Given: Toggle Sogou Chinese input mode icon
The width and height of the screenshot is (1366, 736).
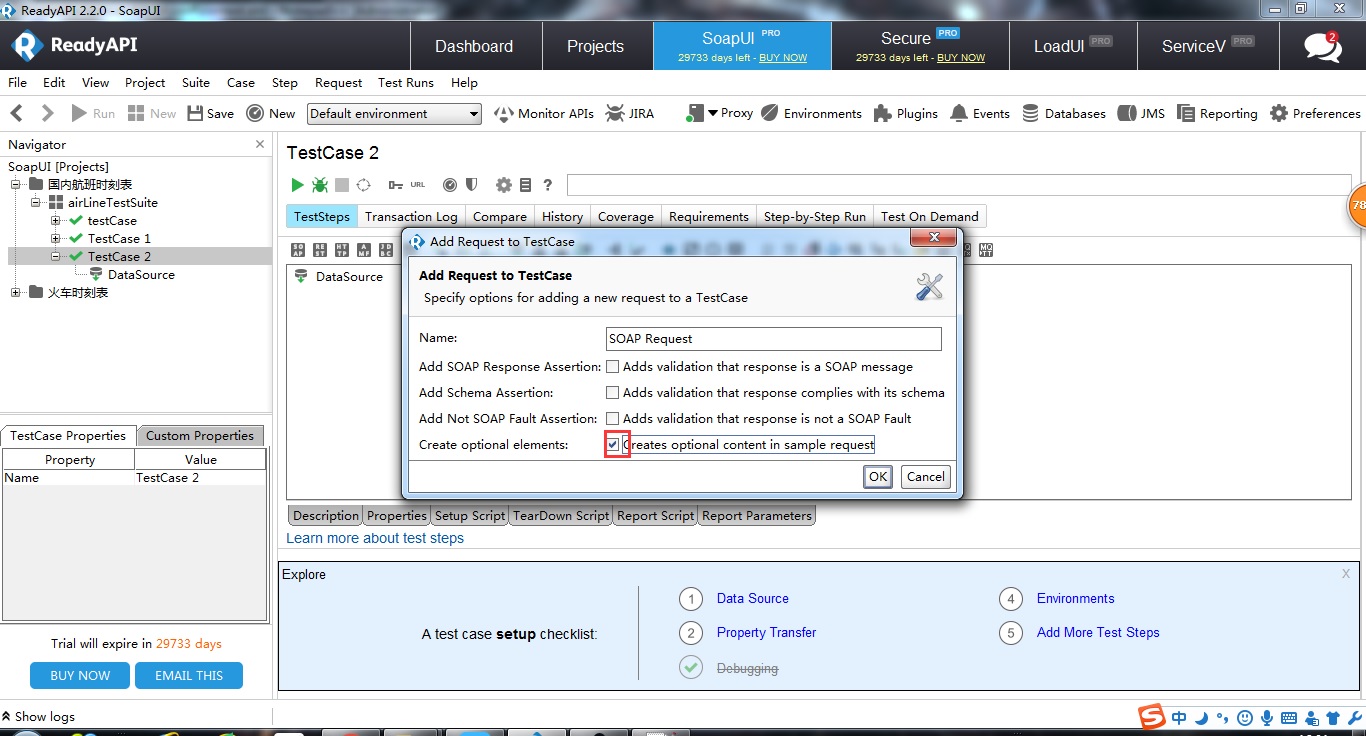Looking at the screenshot, I should pos(1180,718).
